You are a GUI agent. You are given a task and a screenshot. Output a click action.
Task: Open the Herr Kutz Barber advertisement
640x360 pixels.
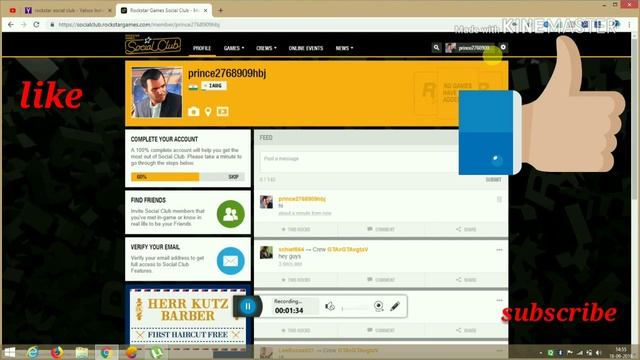pyautogui.click(x=188, y=319)
